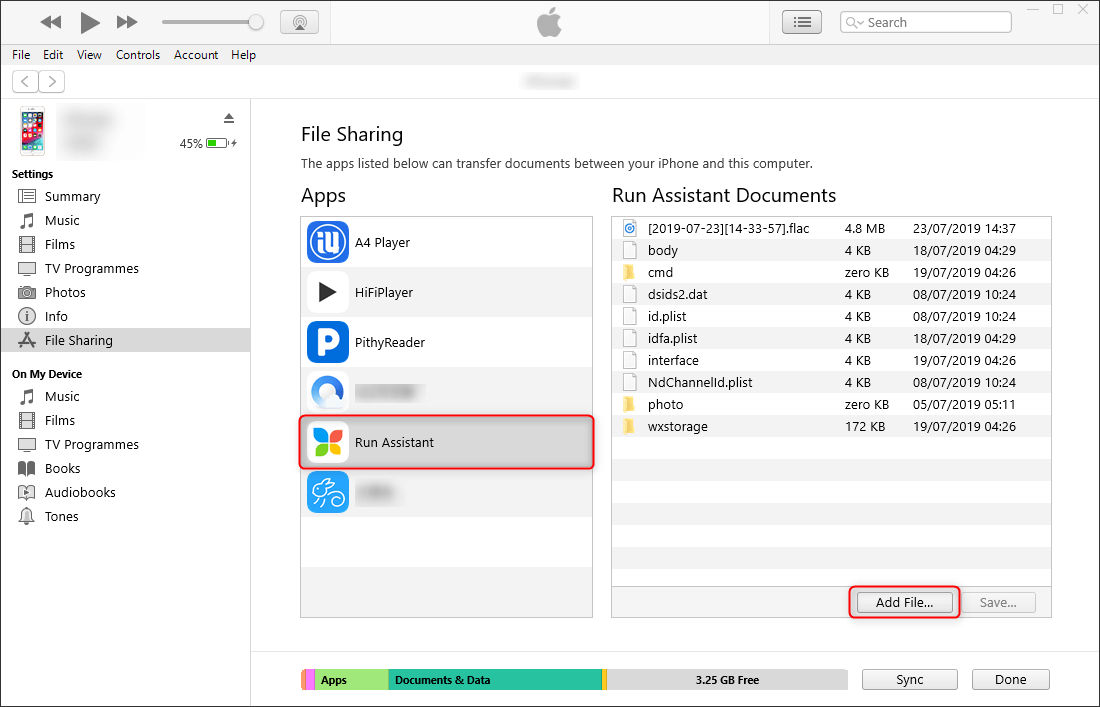Select the Run Assistant app icon
The image size is (1100, 707).
[328, 442]
